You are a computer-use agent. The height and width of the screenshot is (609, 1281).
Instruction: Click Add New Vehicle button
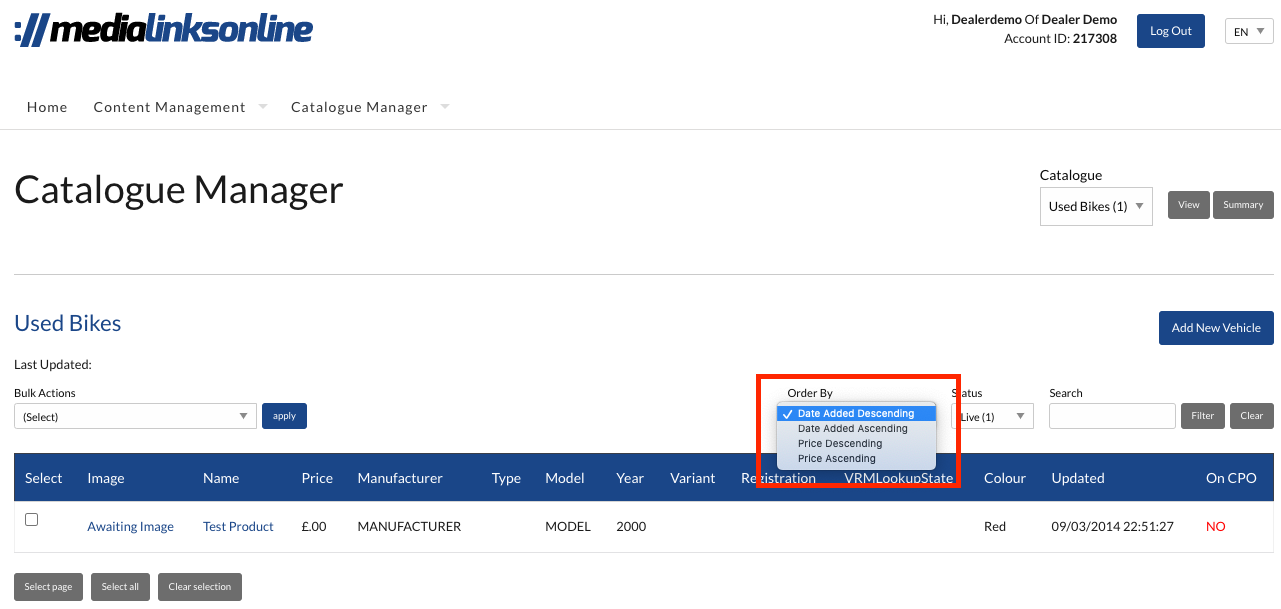click(1215, 328)
